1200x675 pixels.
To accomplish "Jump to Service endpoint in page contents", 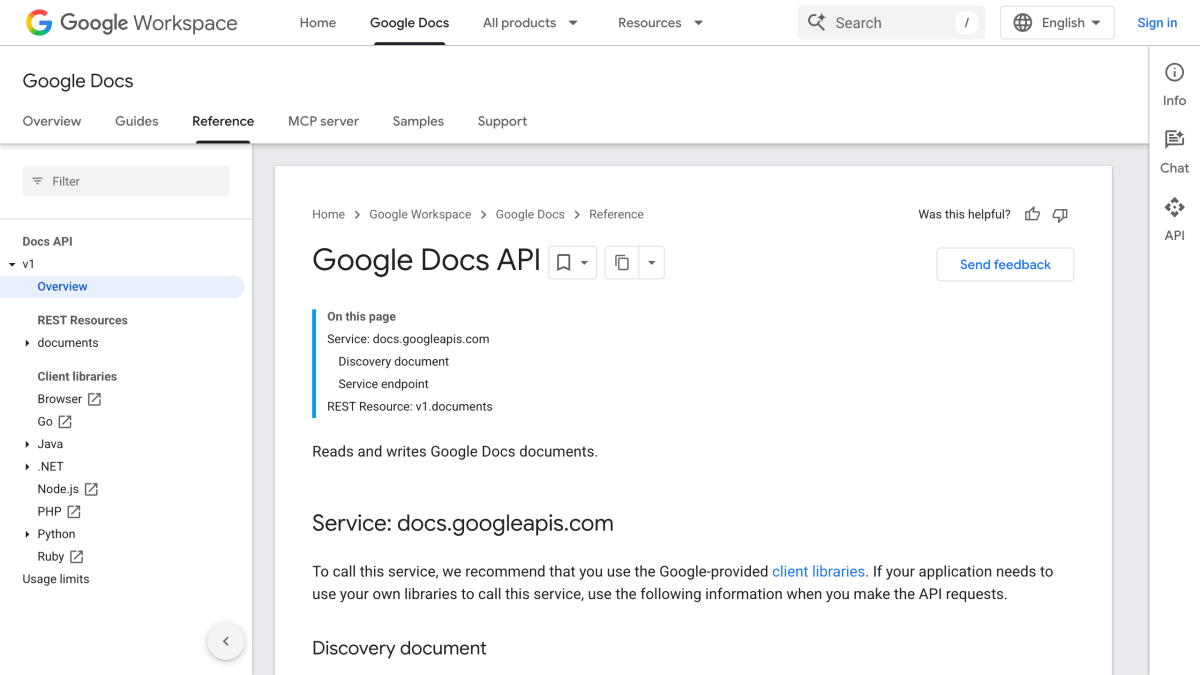I will (383, 384).
